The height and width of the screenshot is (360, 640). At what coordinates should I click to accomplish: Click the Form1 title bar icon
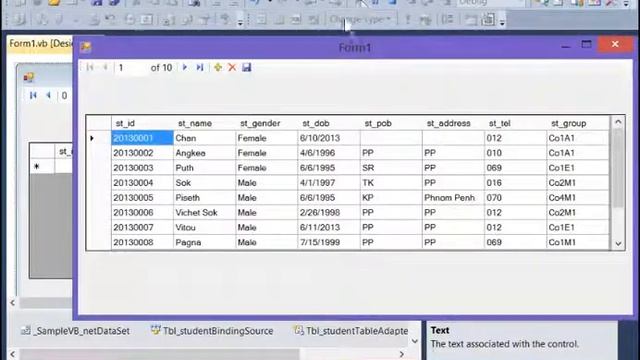(86, 47)
